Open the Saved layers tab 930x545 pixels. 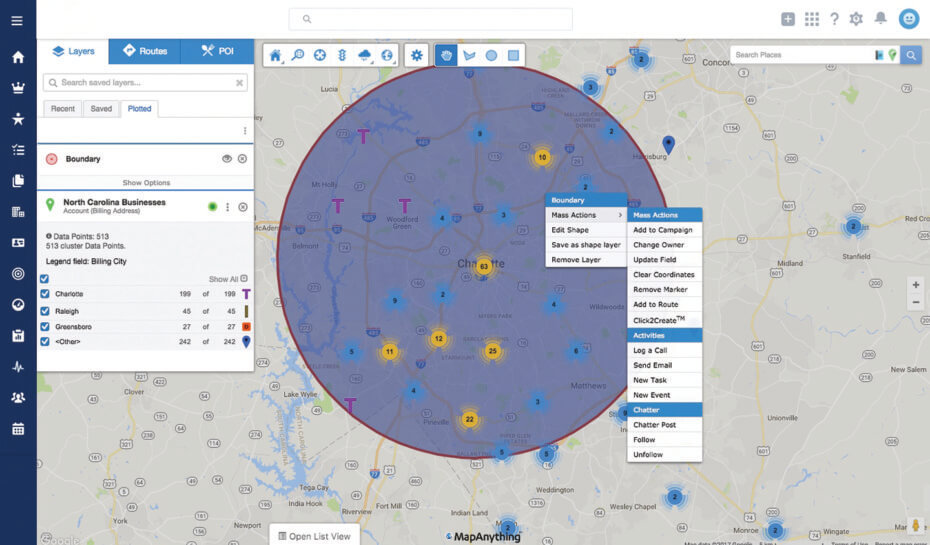(101, 109)
